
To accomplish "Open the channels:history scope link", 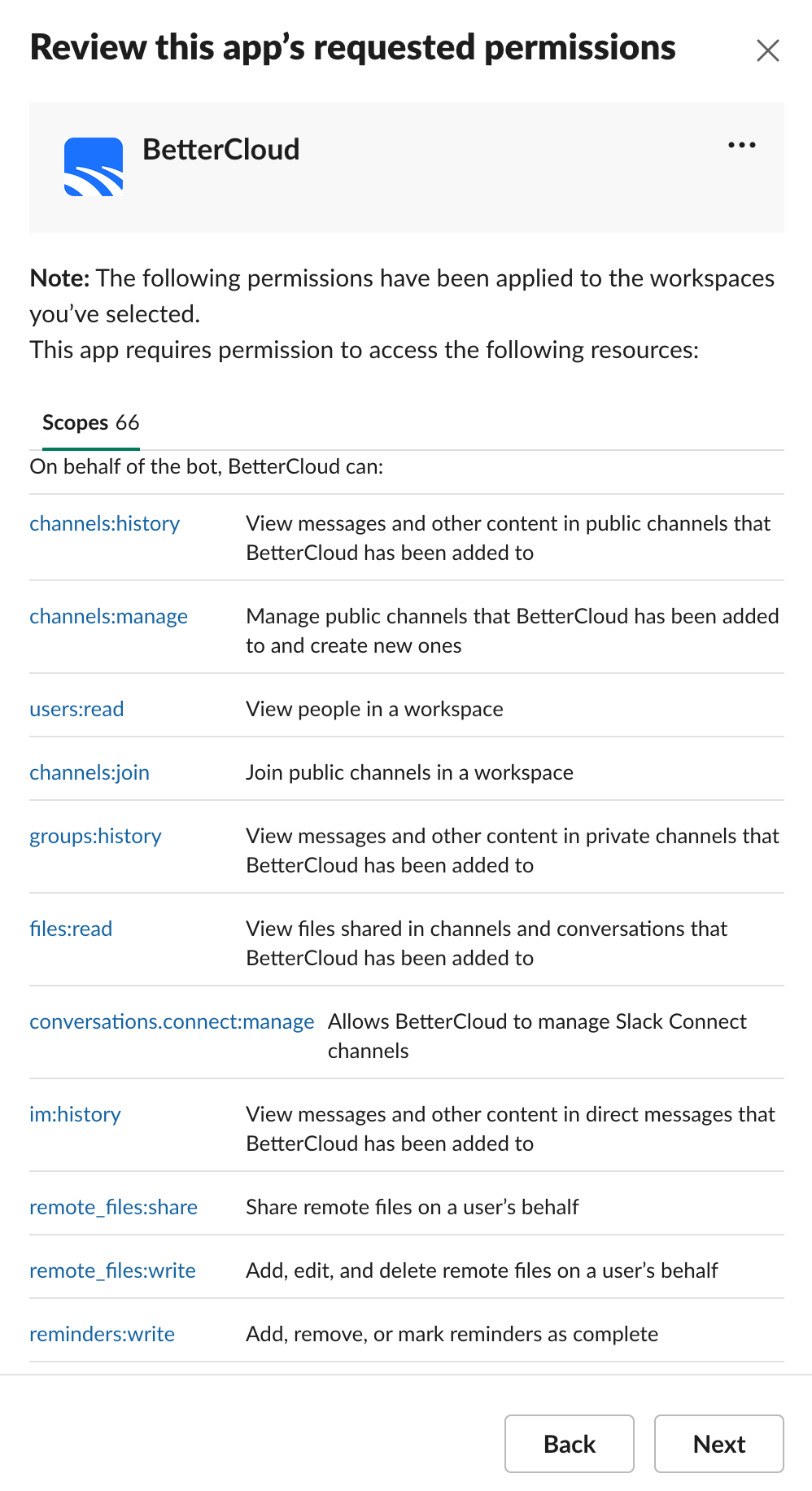I will 104,523.
